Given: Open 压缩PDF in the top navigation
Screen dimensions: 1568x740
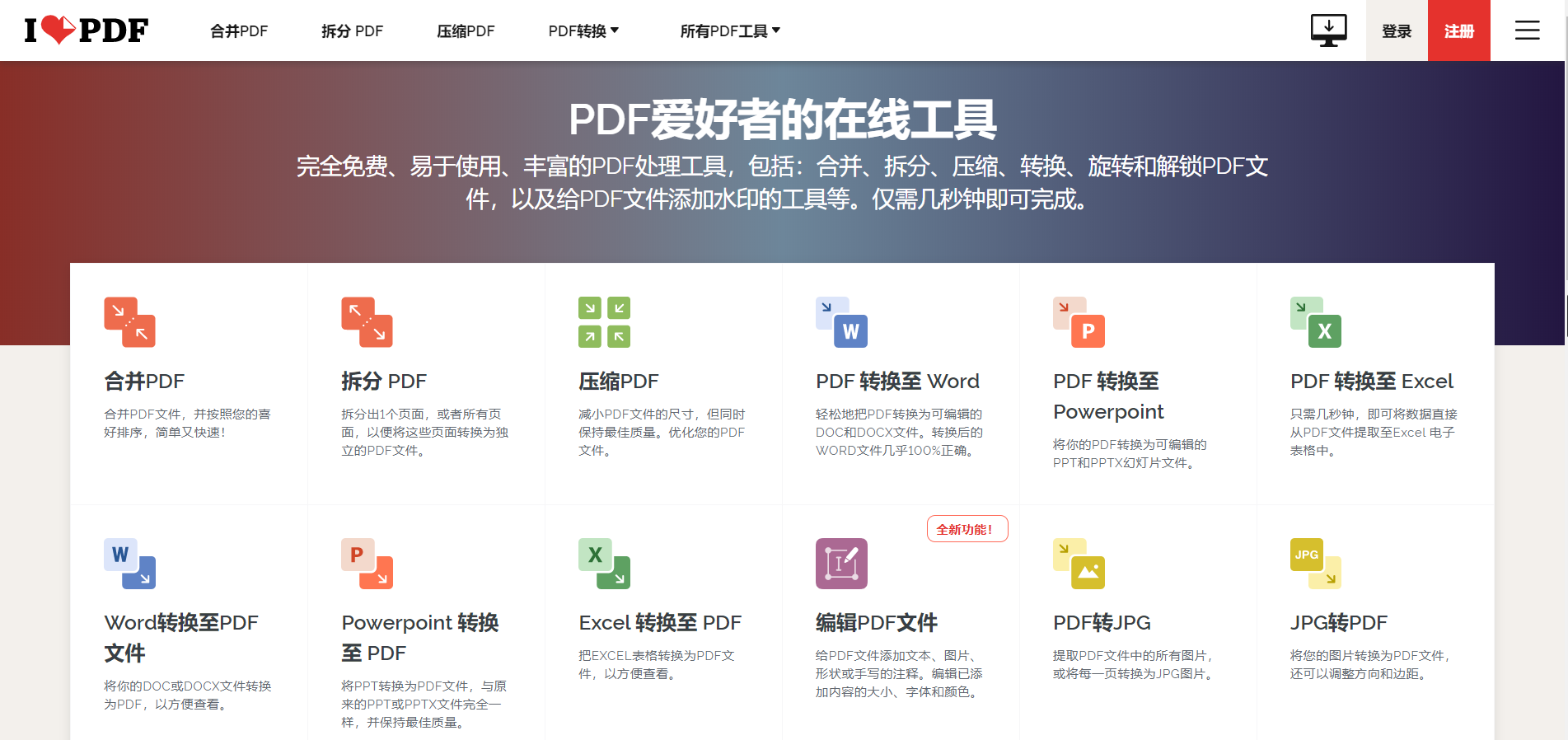Looking at the screenshot, I should click(466, 31).
